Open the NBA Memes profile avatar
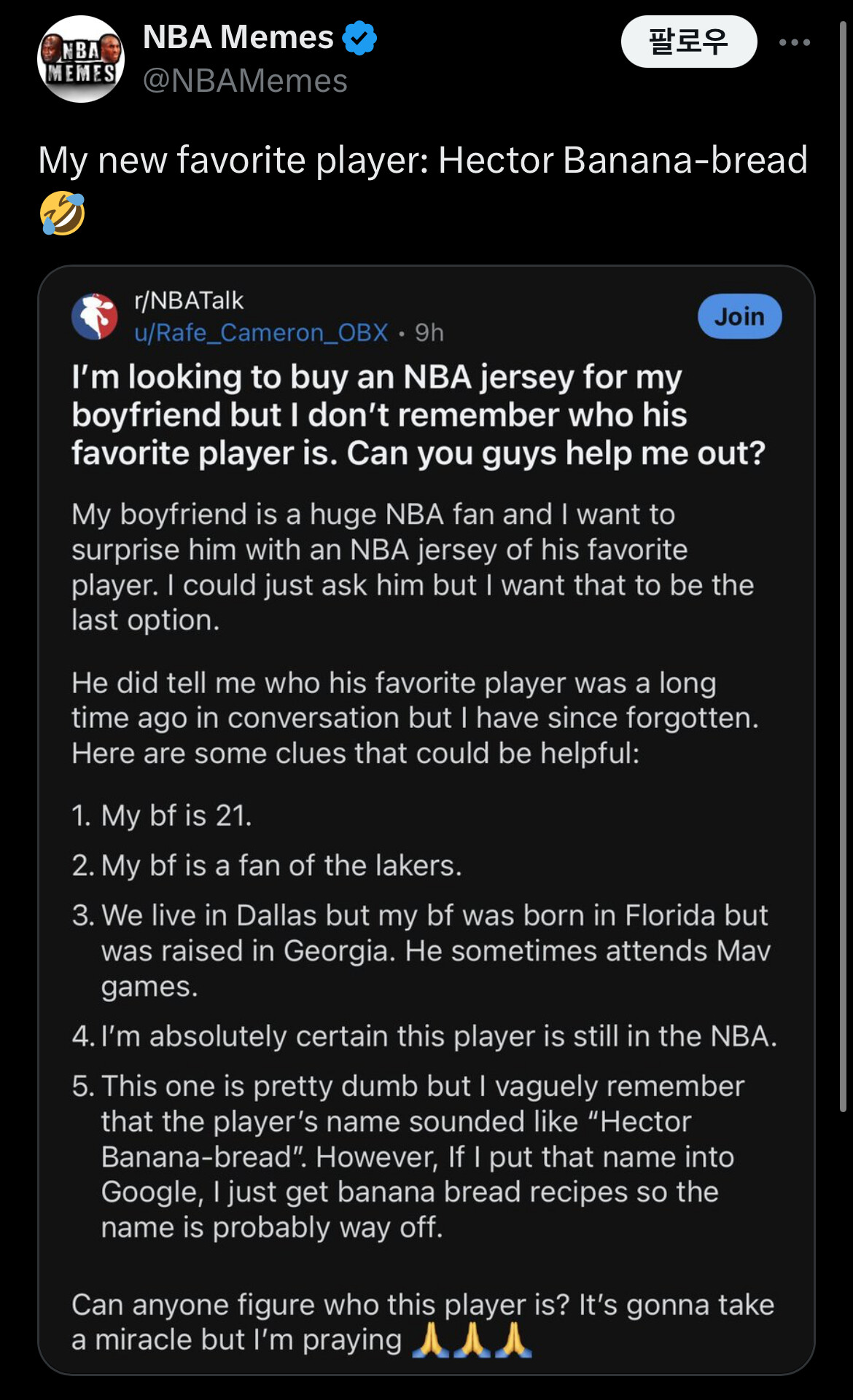This screenshot has width=853, height=1400. tap(81, 59)
